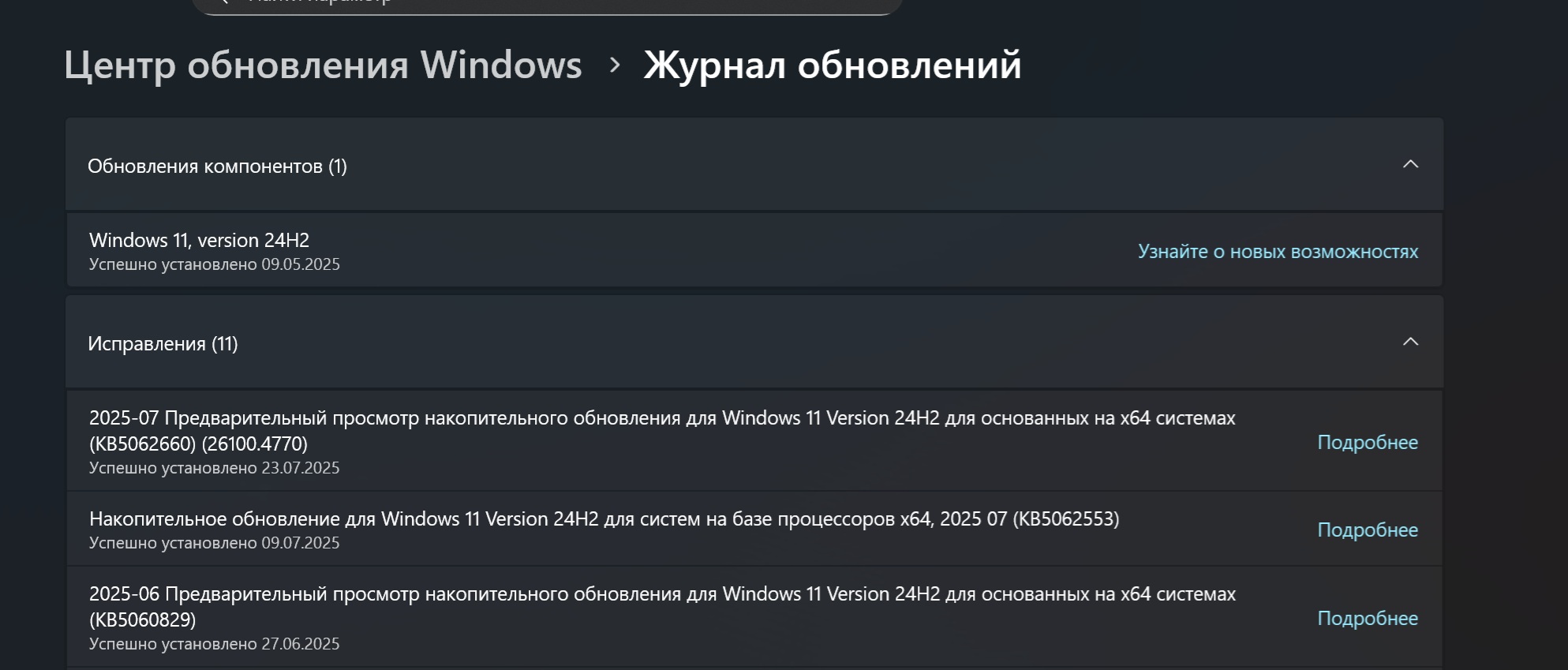Open Подробнее for update KB5060829
Image resolution: width=1568 pixels, height=670 pixels.
1367,619
